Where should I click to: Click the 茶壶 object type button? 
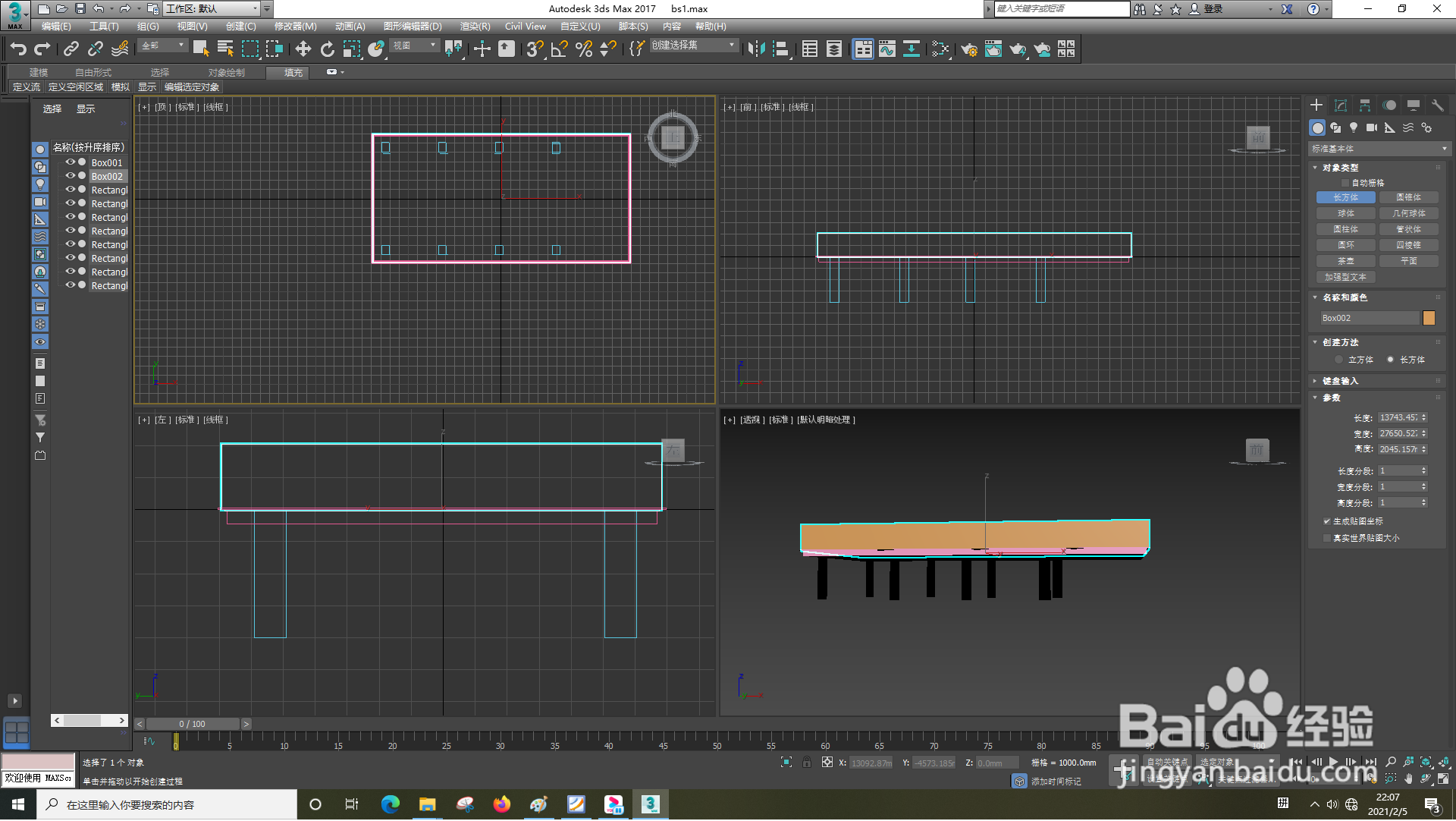click(x=1345, y=261)
